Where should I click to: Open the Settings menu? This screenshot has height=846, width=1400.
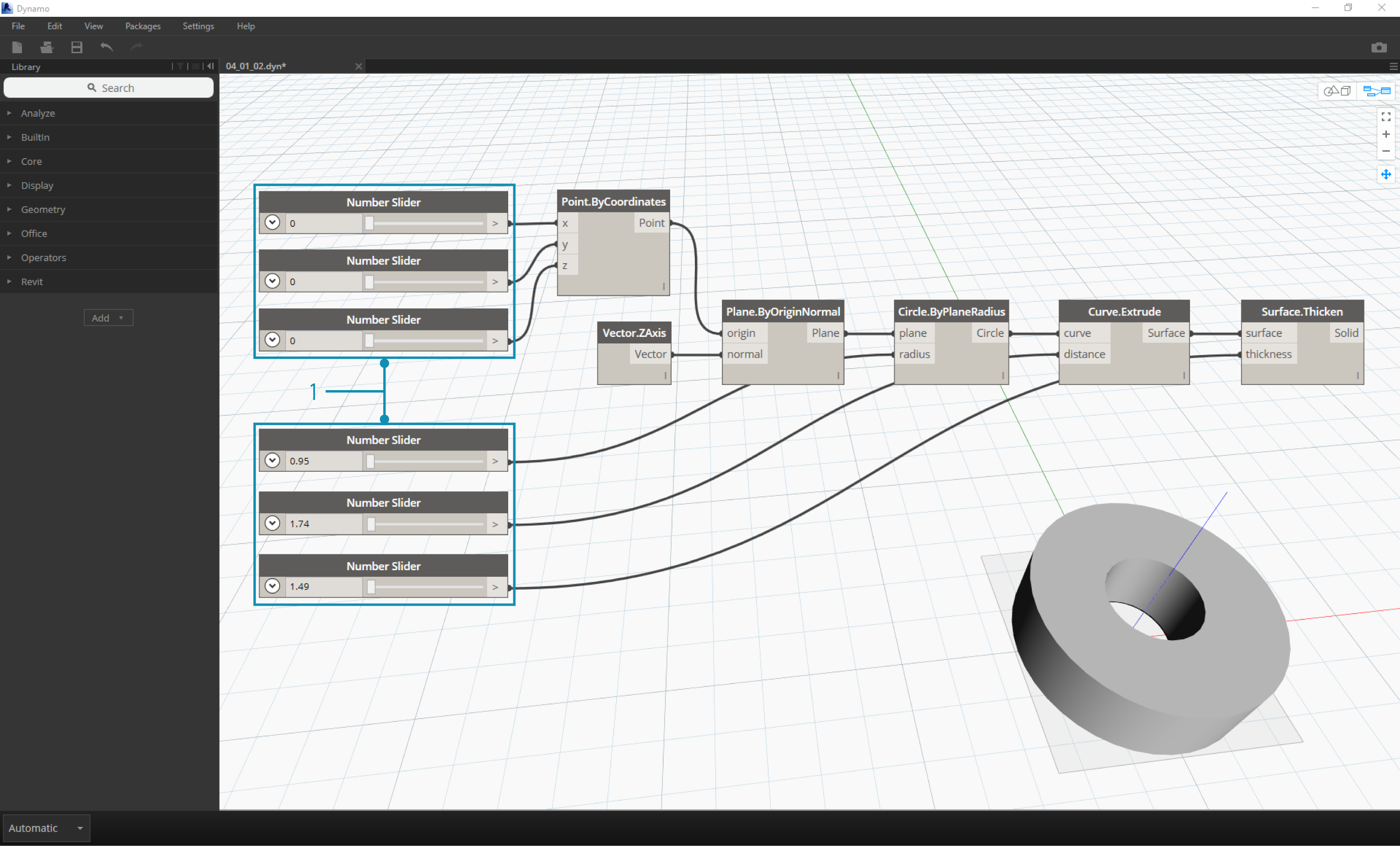[198, 26]
